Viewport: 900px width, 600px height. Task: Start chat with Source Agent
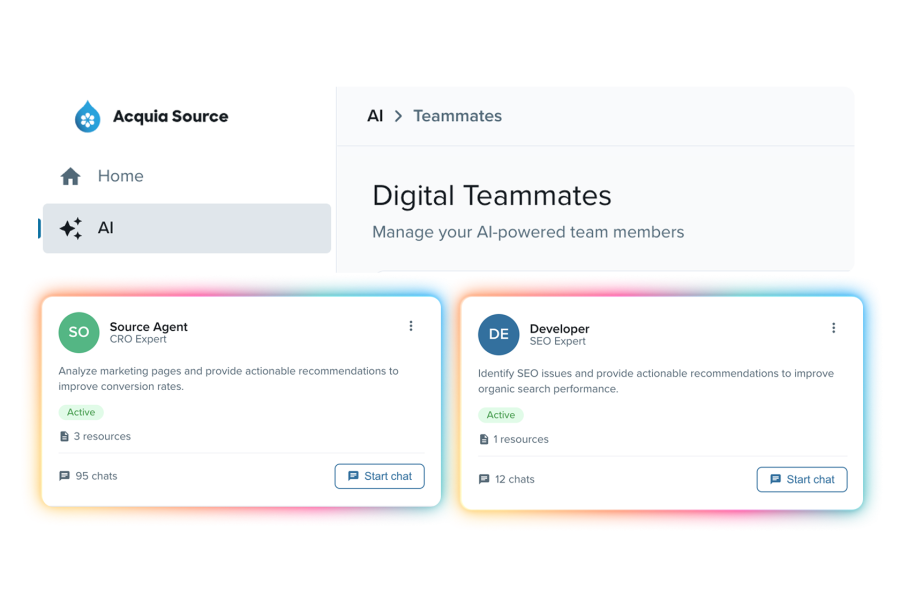[x=379, y=476]
